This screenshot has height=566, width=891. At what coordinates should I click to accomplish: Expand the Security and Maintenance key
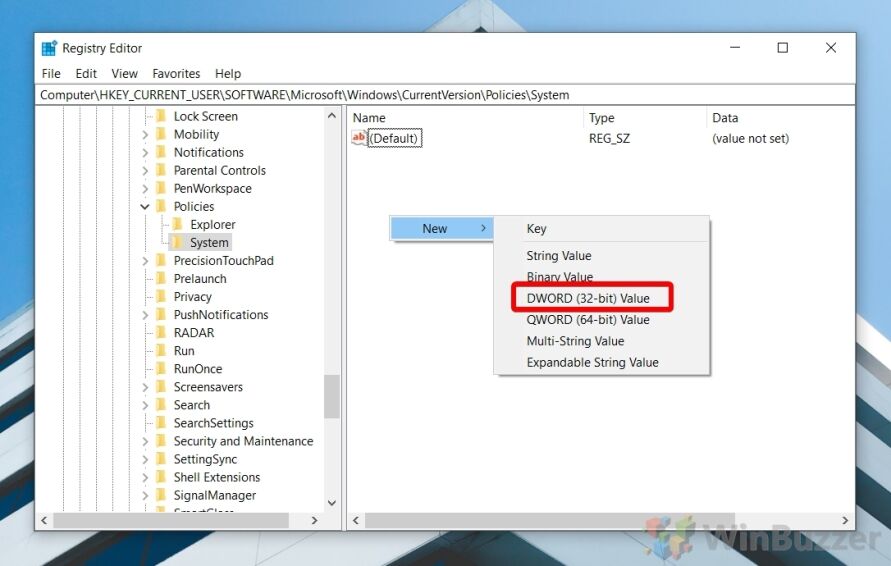click(x=145, y=442)
